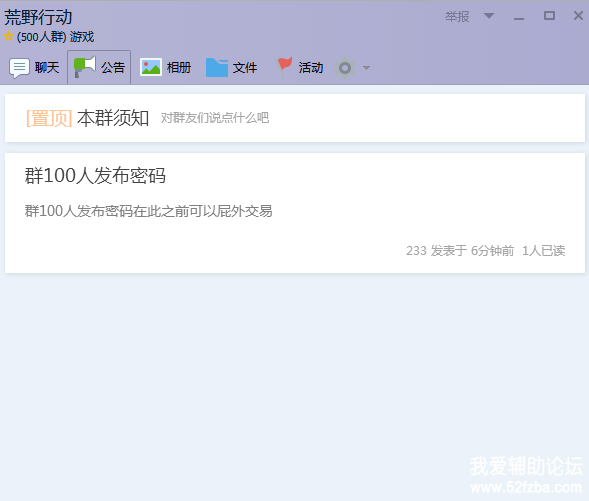Click the 1人已读 read count
This screenshot has height=501, width=589.
(x=544, y=250)
